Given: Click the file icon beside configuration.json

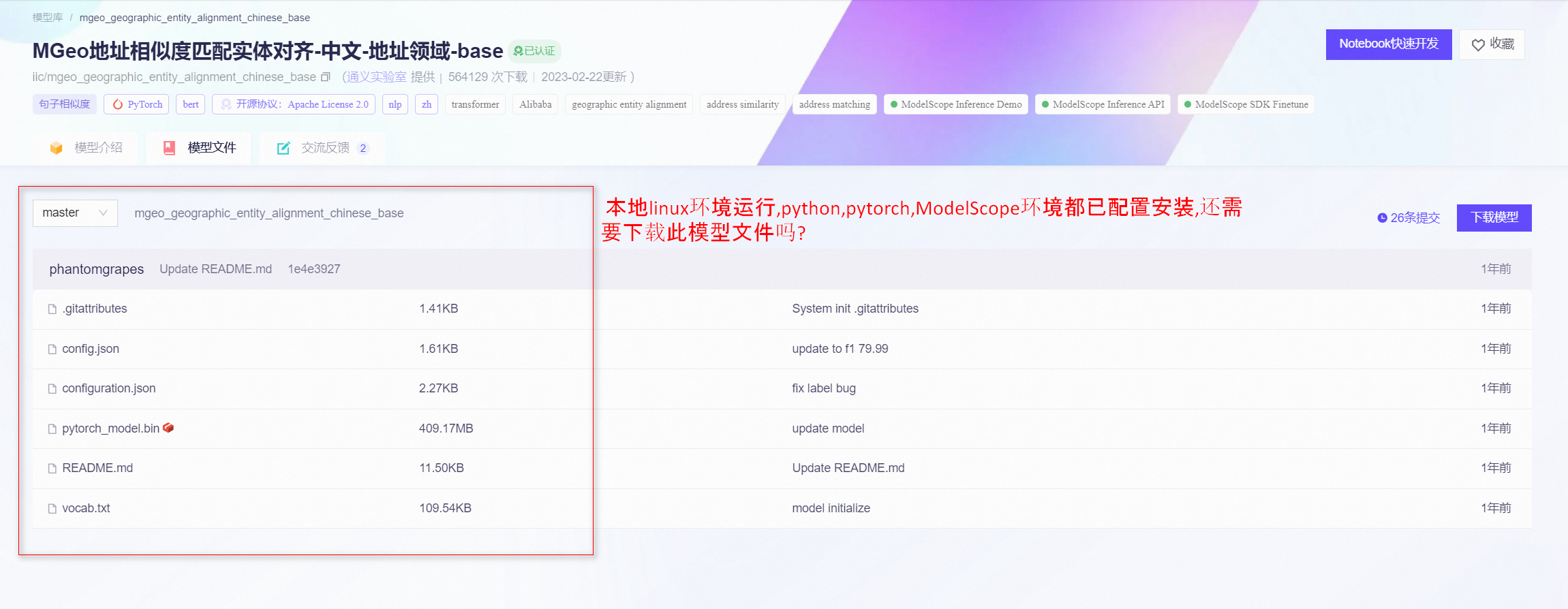Looking at the screenshot, I should [x=52, y=389].
